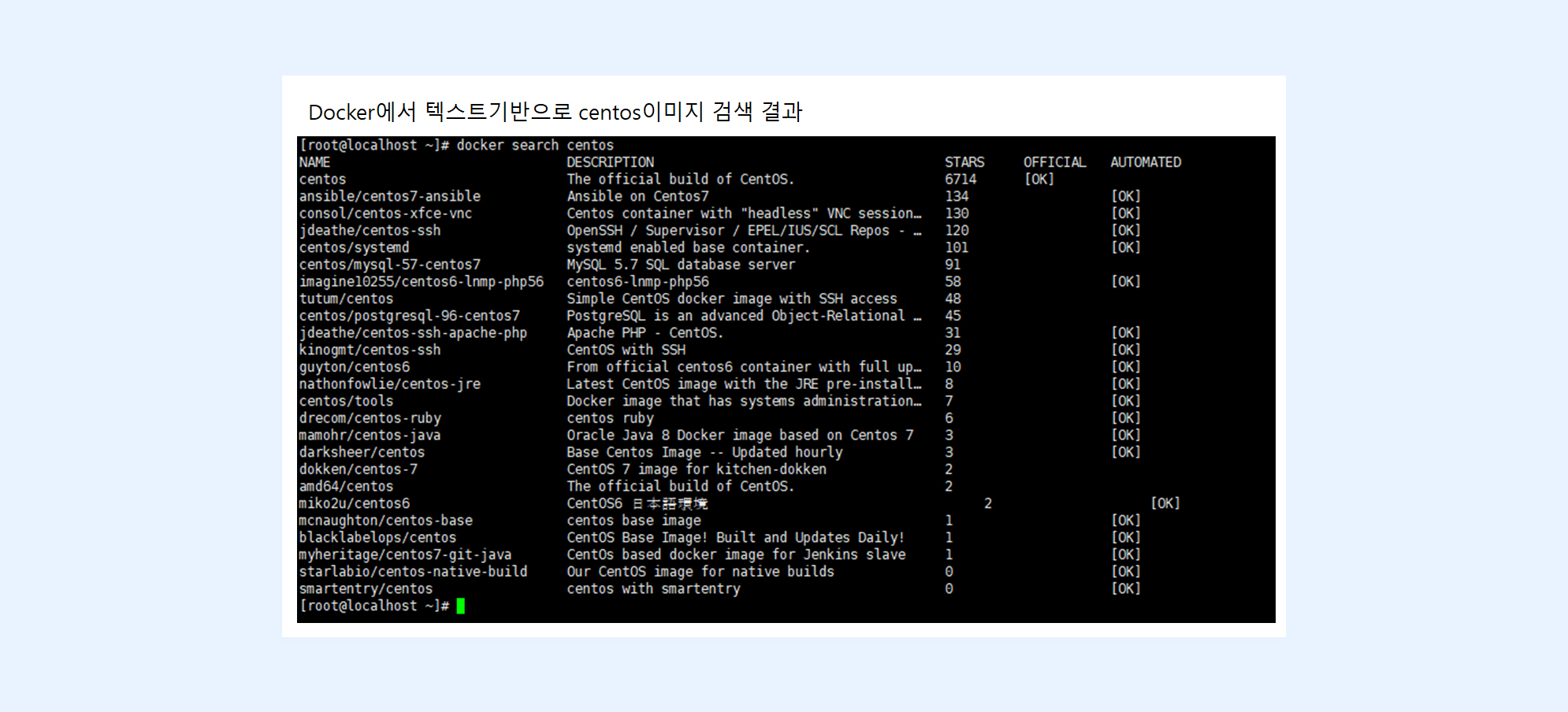Viewport: 1568px width, 712px height.
Task: Click 'centos ruby' description
Action: (x=610, y=418)
